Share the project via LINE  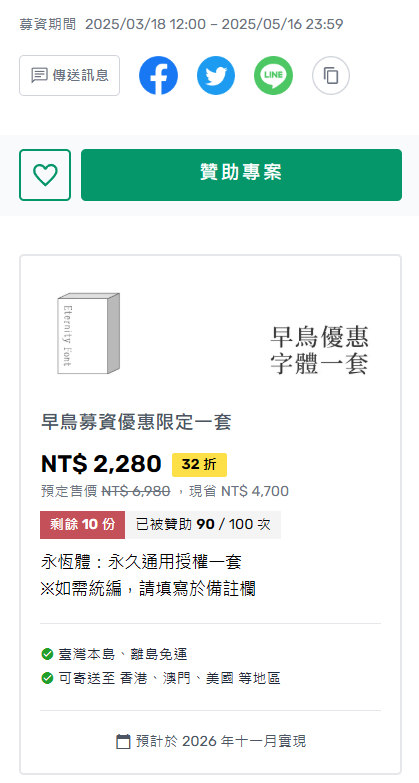tap(273, 75)
